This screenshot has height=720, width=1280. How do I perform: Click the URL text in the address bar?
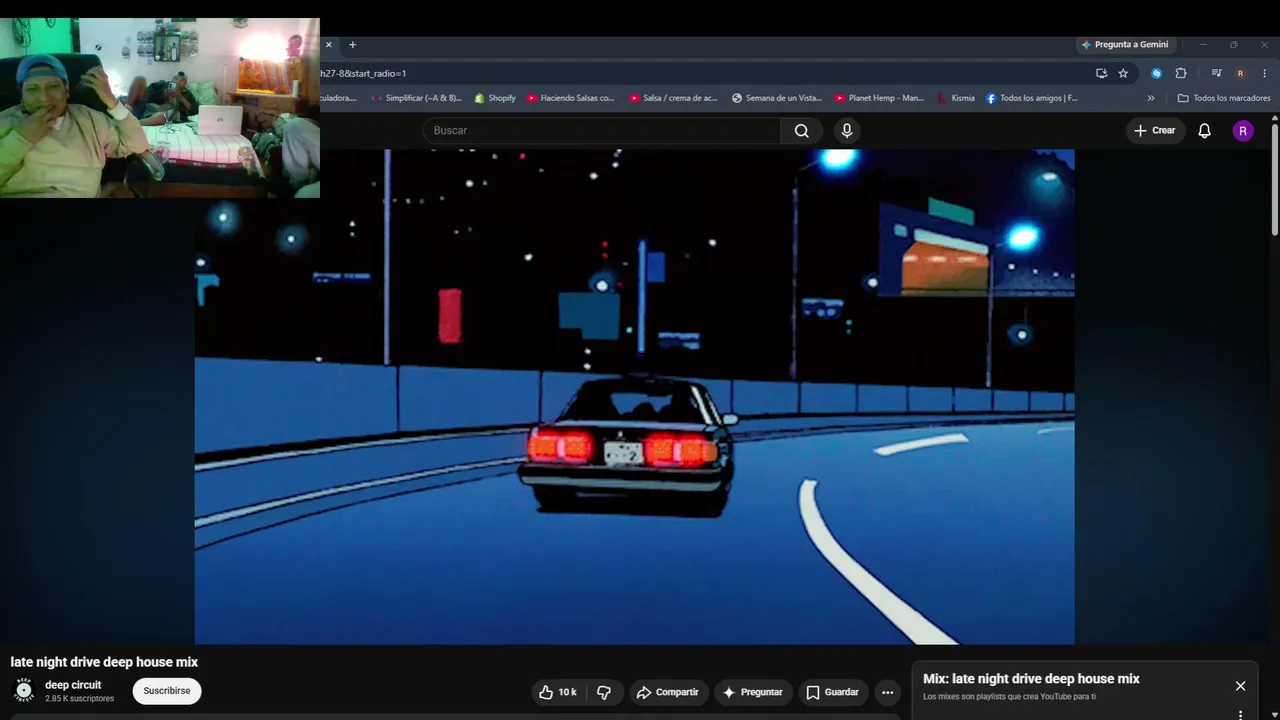pos(363,73)
